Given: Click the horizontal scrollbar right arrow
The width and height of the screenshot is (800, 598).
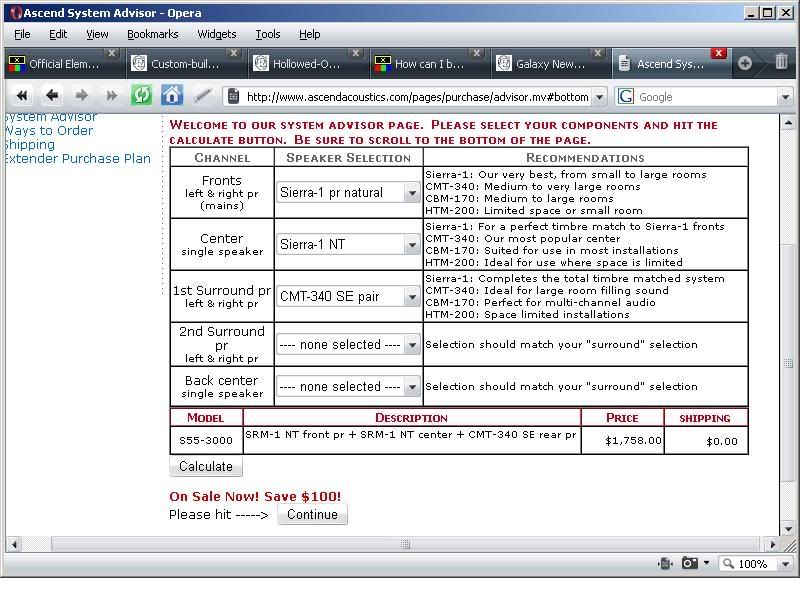Looking at the screenshot, I should click(773, 544).
